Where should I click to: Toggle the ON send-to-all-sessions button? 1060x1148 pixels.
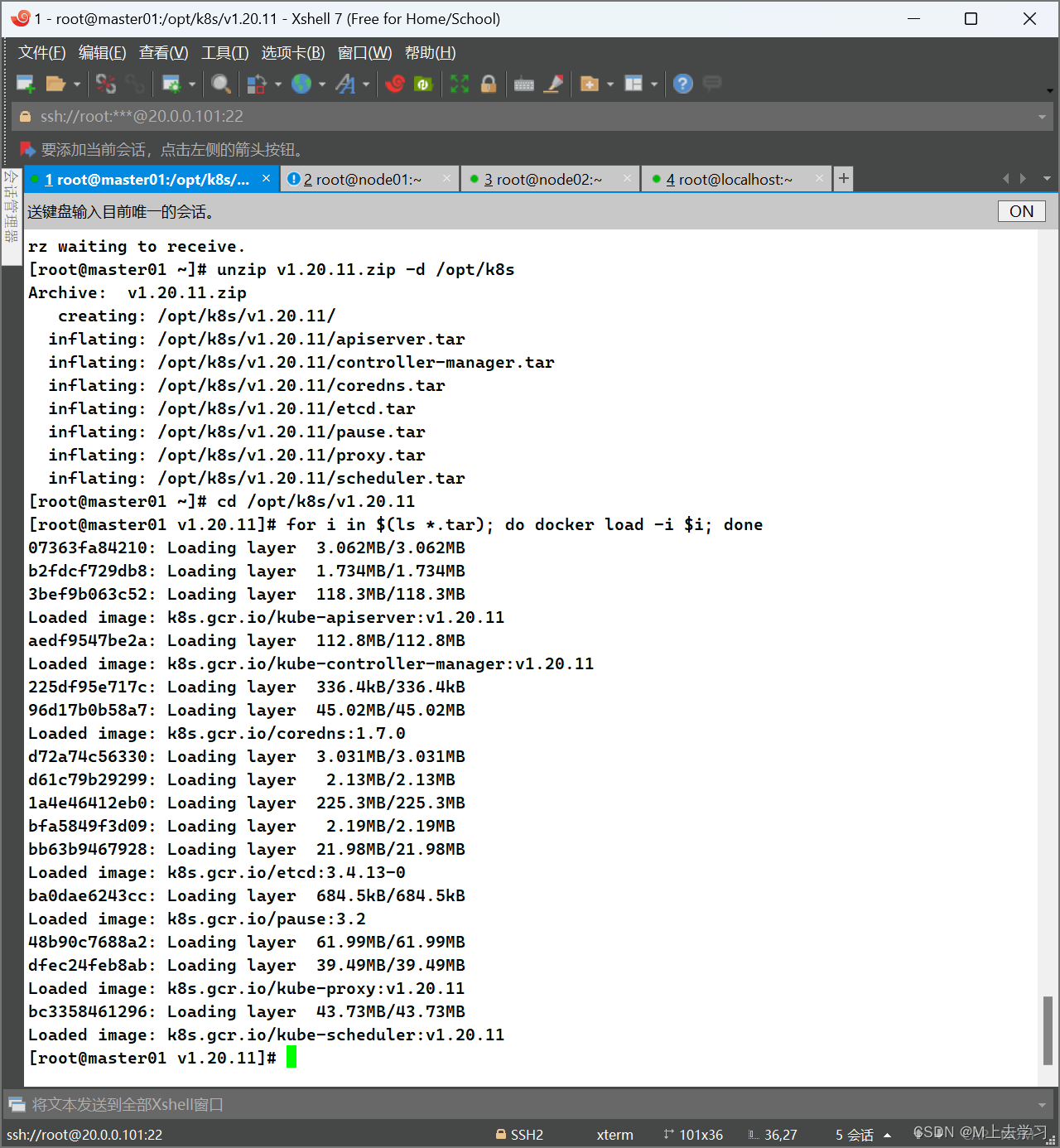pos(1022,211)
